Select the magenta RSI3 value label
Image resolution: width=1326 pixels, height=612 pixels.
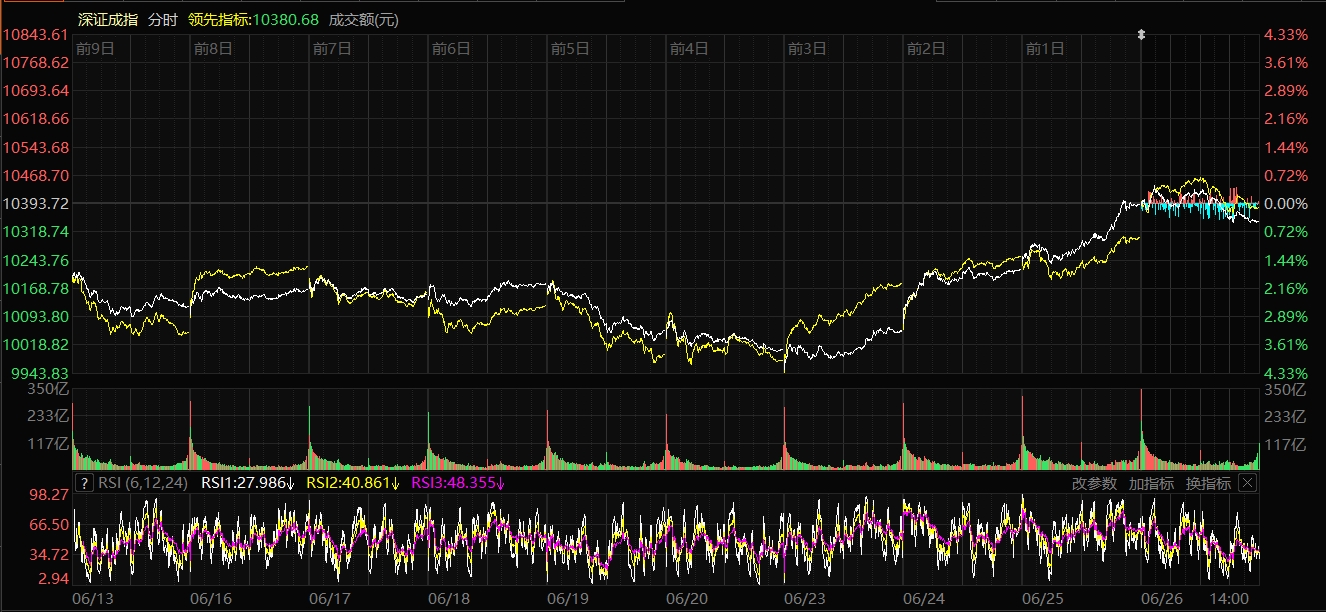click(x=458, y=484)
